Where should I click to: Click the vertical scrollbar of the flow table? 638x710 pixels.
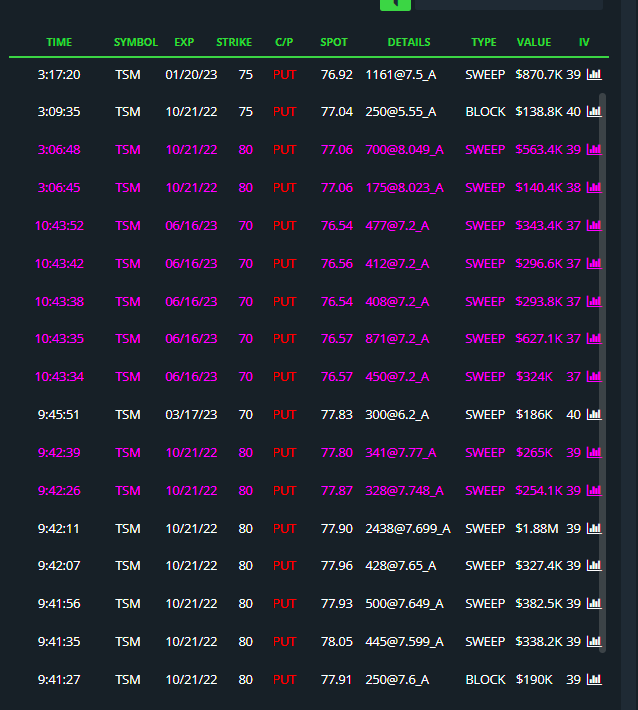point(602,373)
